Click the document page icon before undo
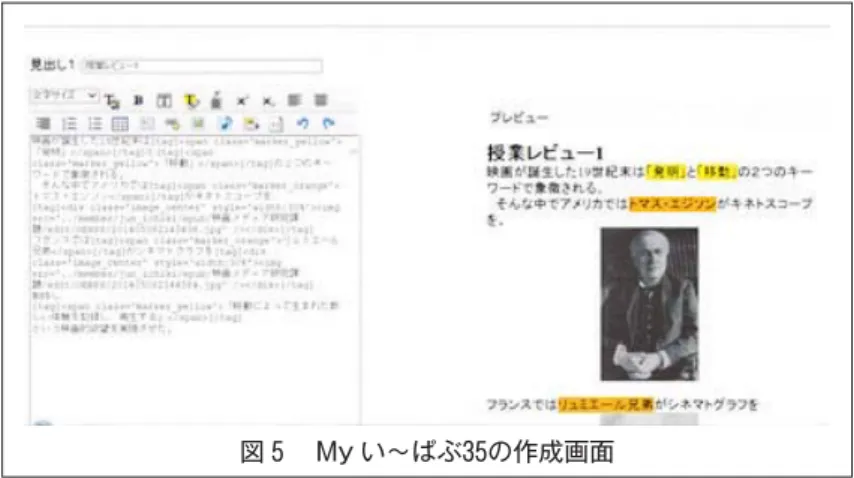854x478 pixels. click(277, 124)
